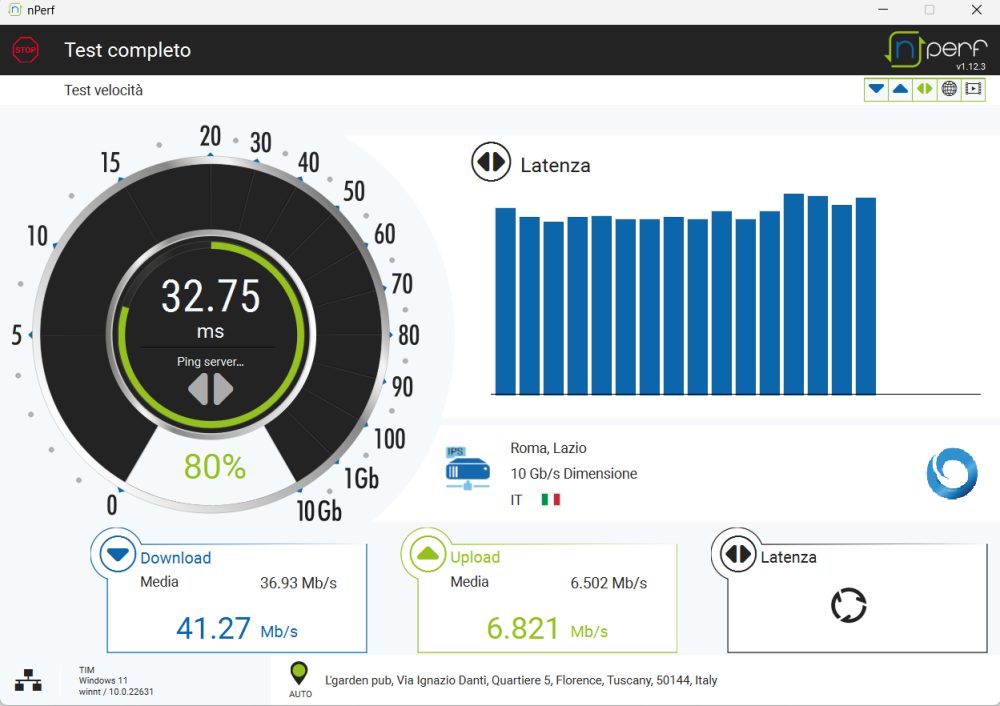
Task: Click the nPerf logo at top right
Action: tap(936, 50)
